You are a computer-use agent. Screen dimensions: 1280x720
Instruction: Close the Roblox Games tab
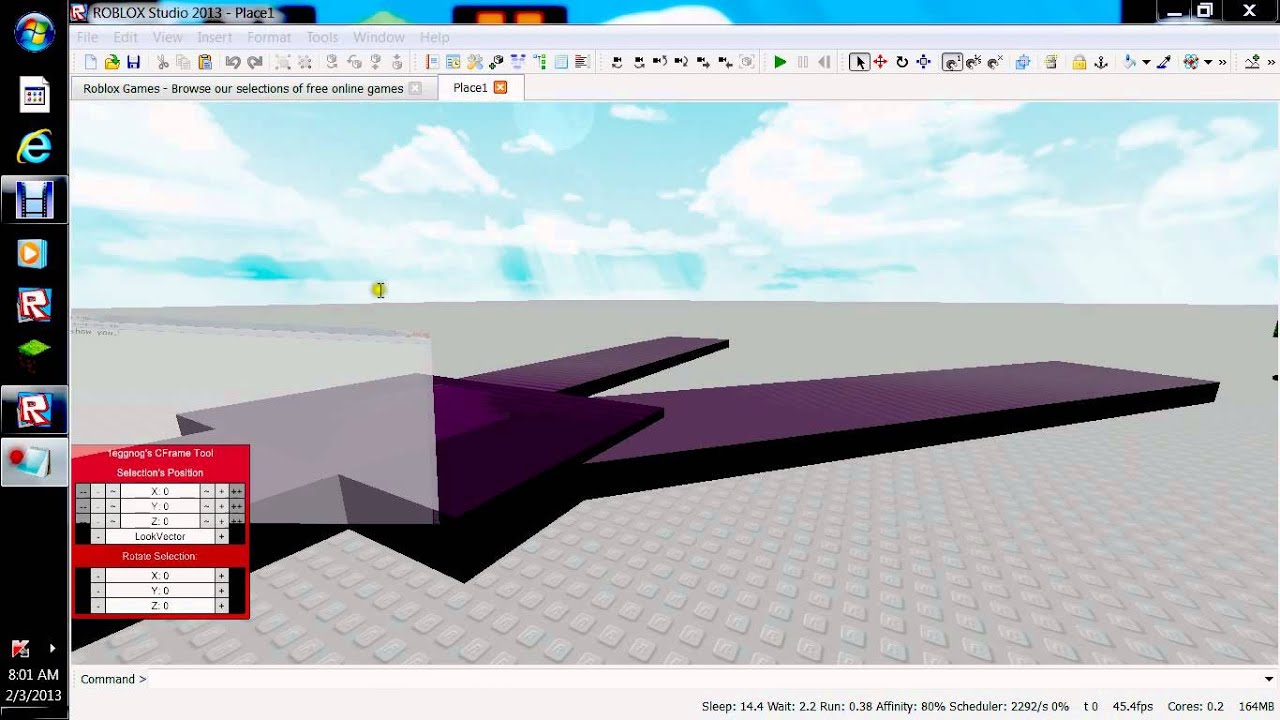pyautogui.click(x=415, y=88)
